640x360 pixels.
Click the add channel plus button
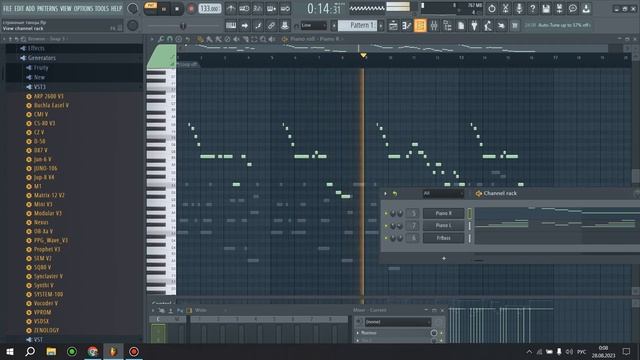[444, 258]
